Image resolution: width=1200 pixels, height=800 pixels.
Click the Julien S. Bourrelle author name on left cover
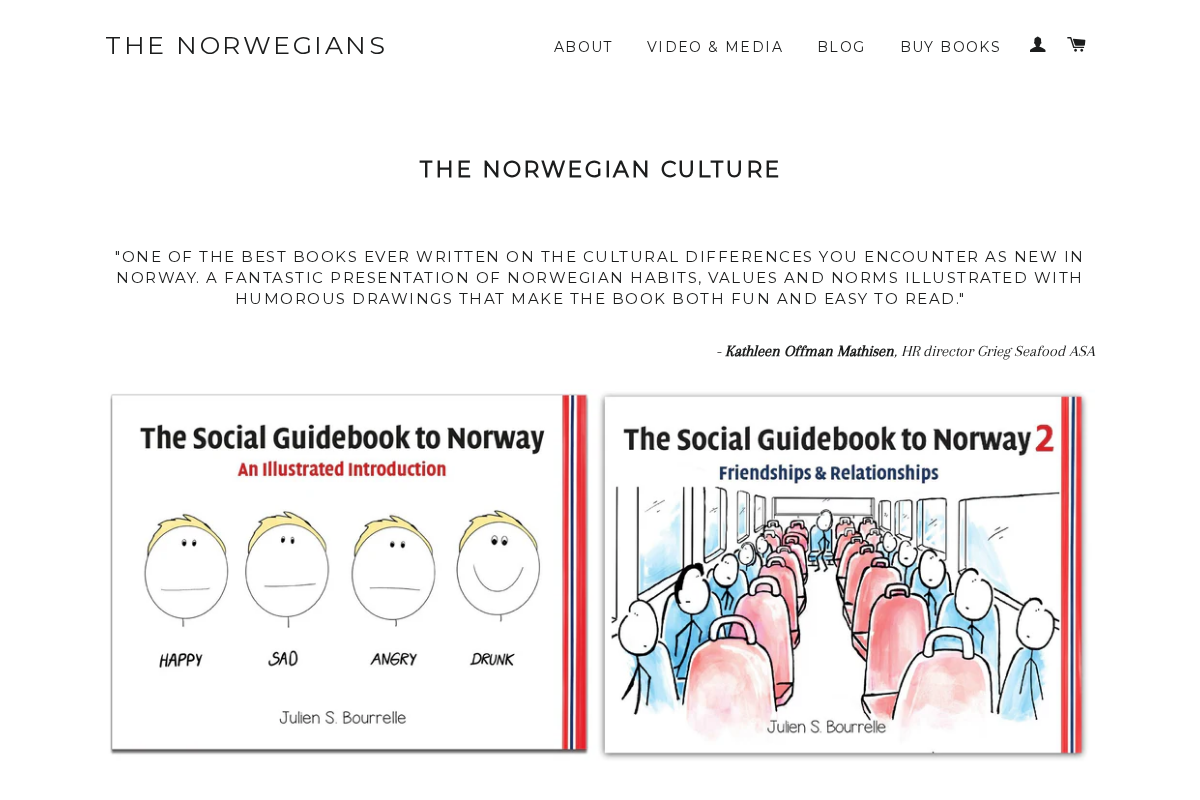342,717
